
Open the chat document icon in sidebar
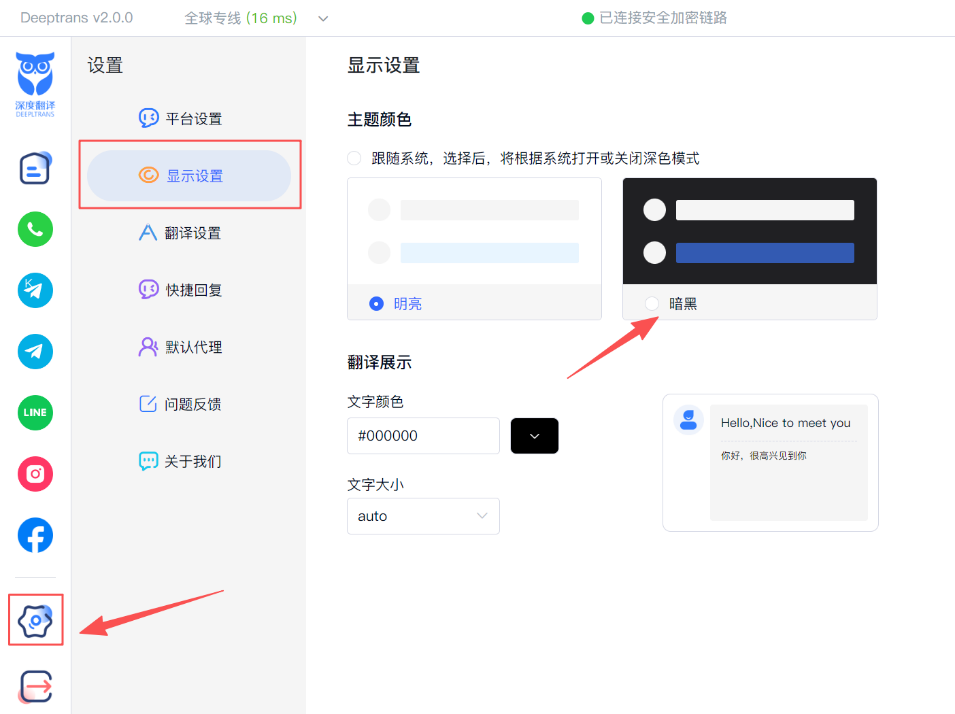pos(35,168)
